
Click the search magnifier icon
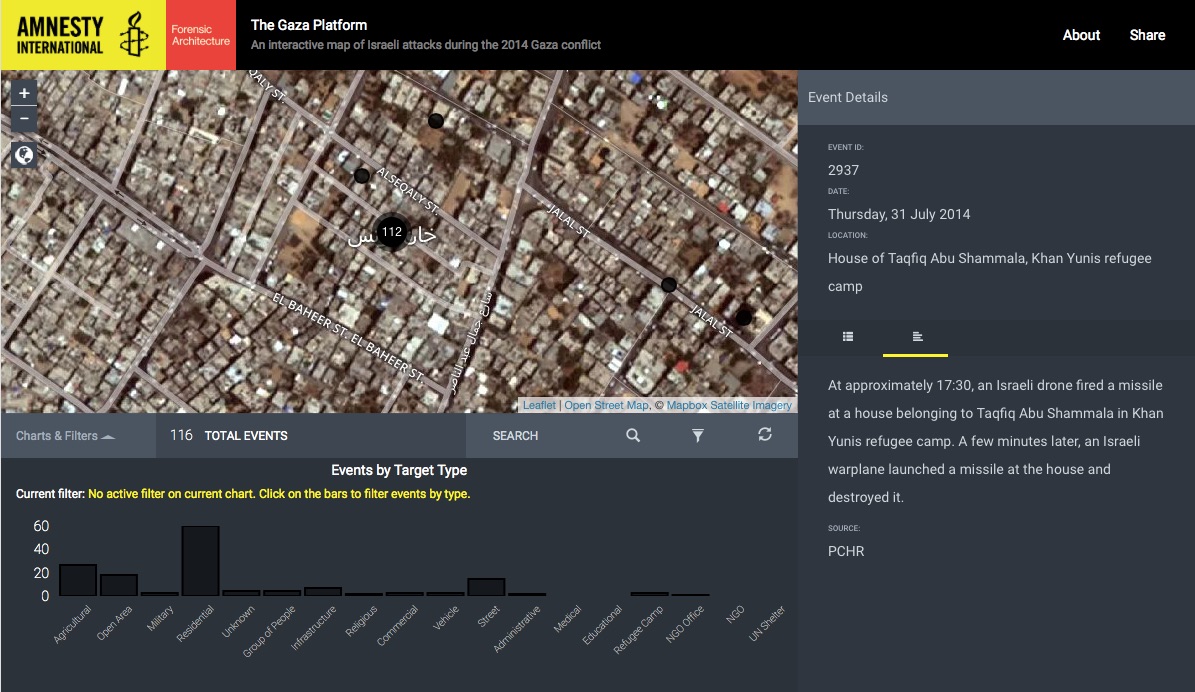(633, 435)
